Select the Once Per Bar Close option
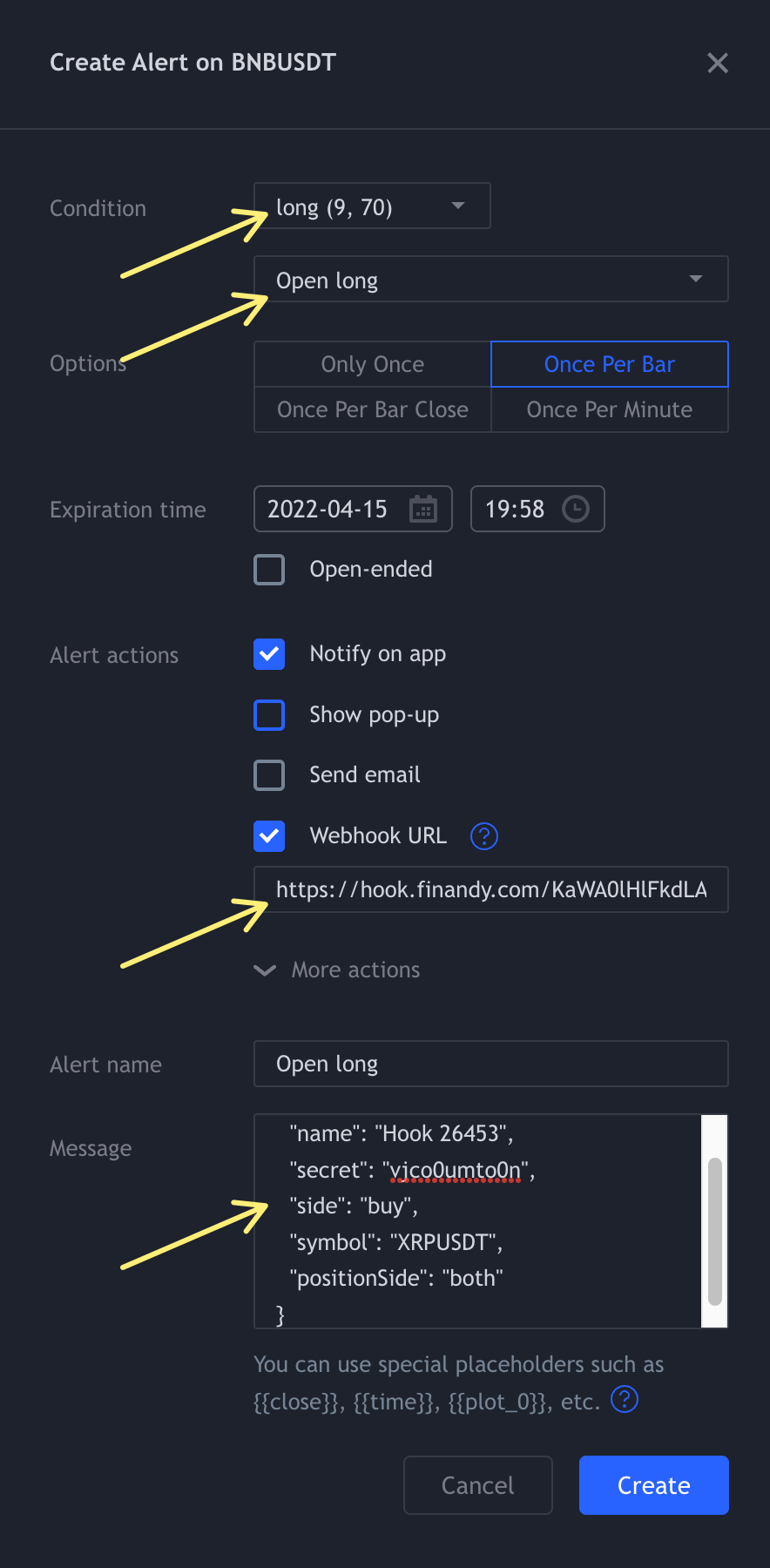770x1568 pixels. [x=373, y=409]
